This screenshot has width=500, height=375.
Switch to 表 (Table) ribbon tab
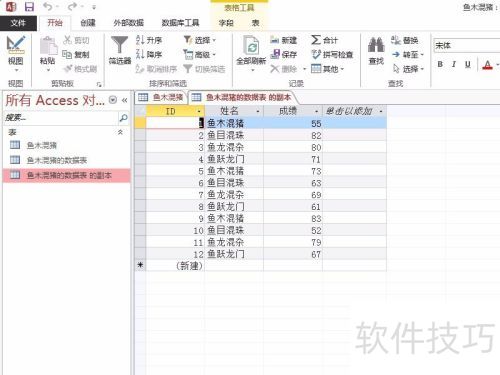pos(255,23)
